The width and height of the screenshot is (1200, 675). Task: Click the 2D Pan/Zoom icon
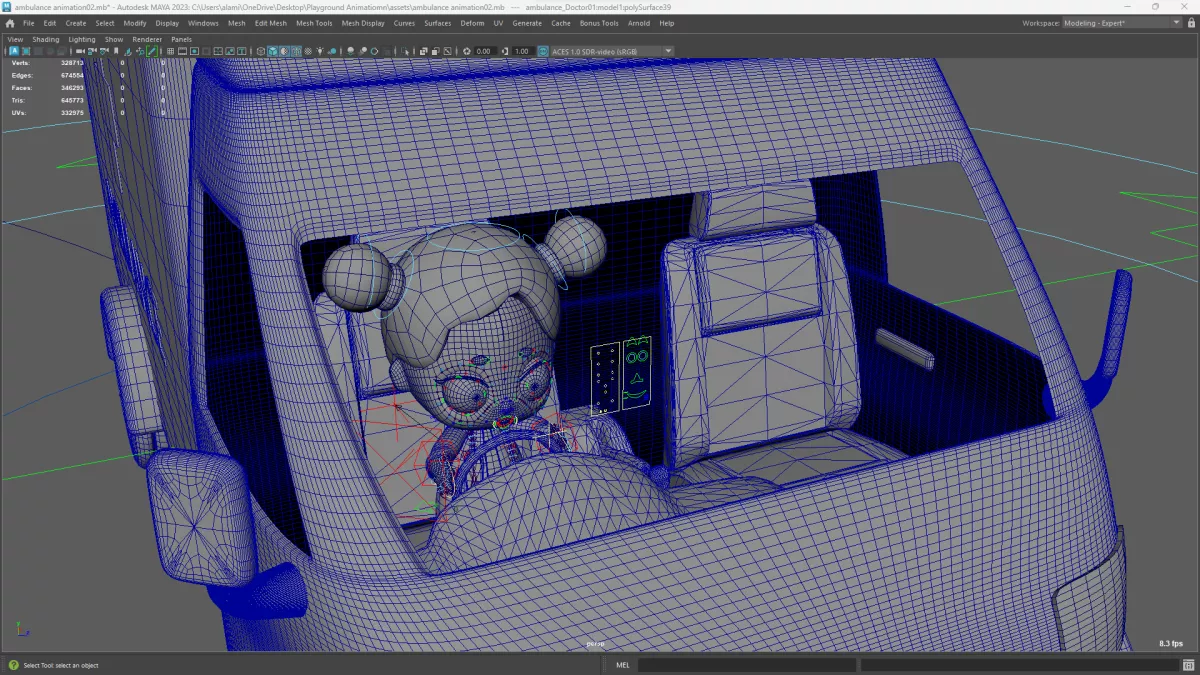point(140,51)
